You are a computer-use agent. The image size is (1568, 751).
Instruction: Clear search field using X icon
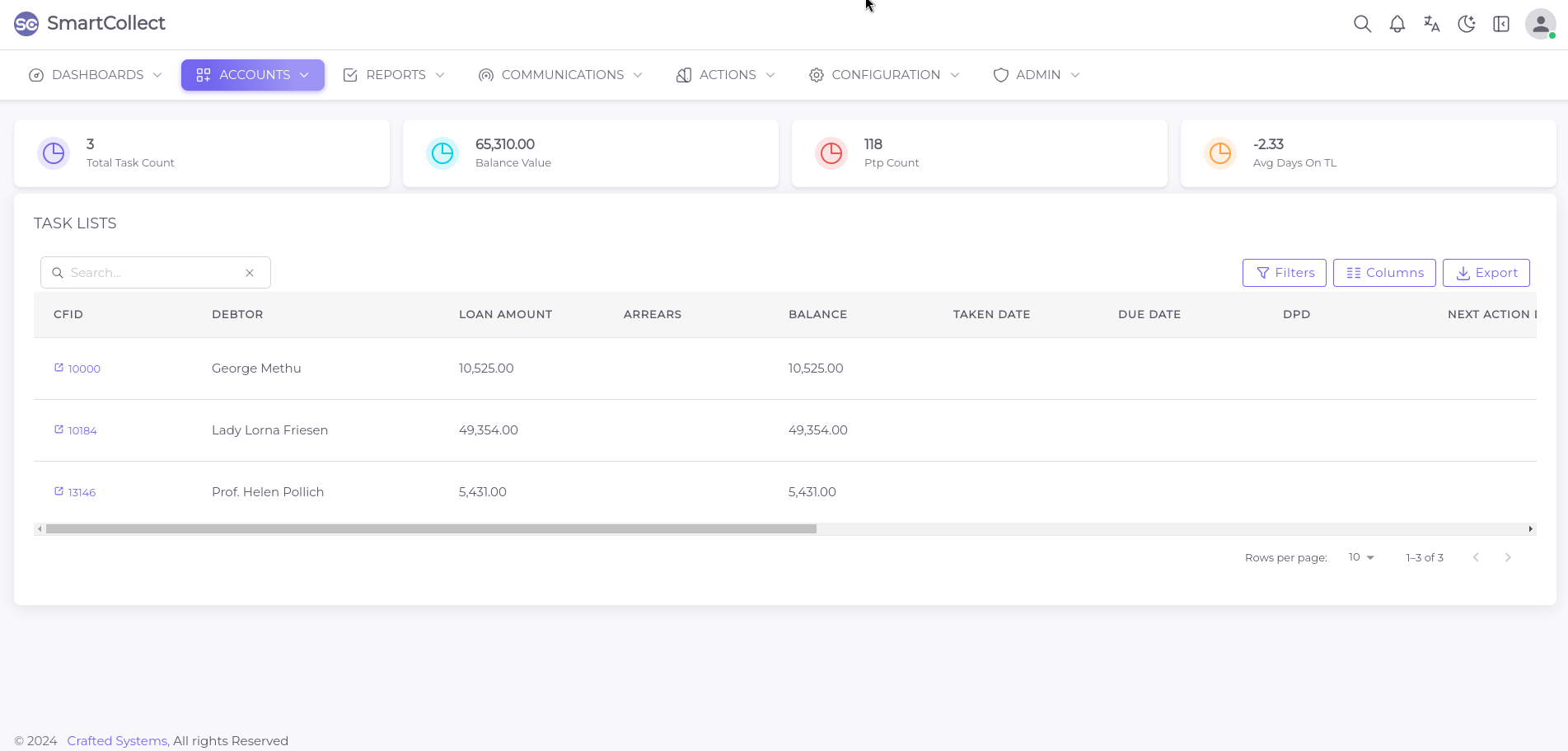(x=250, y=273)
